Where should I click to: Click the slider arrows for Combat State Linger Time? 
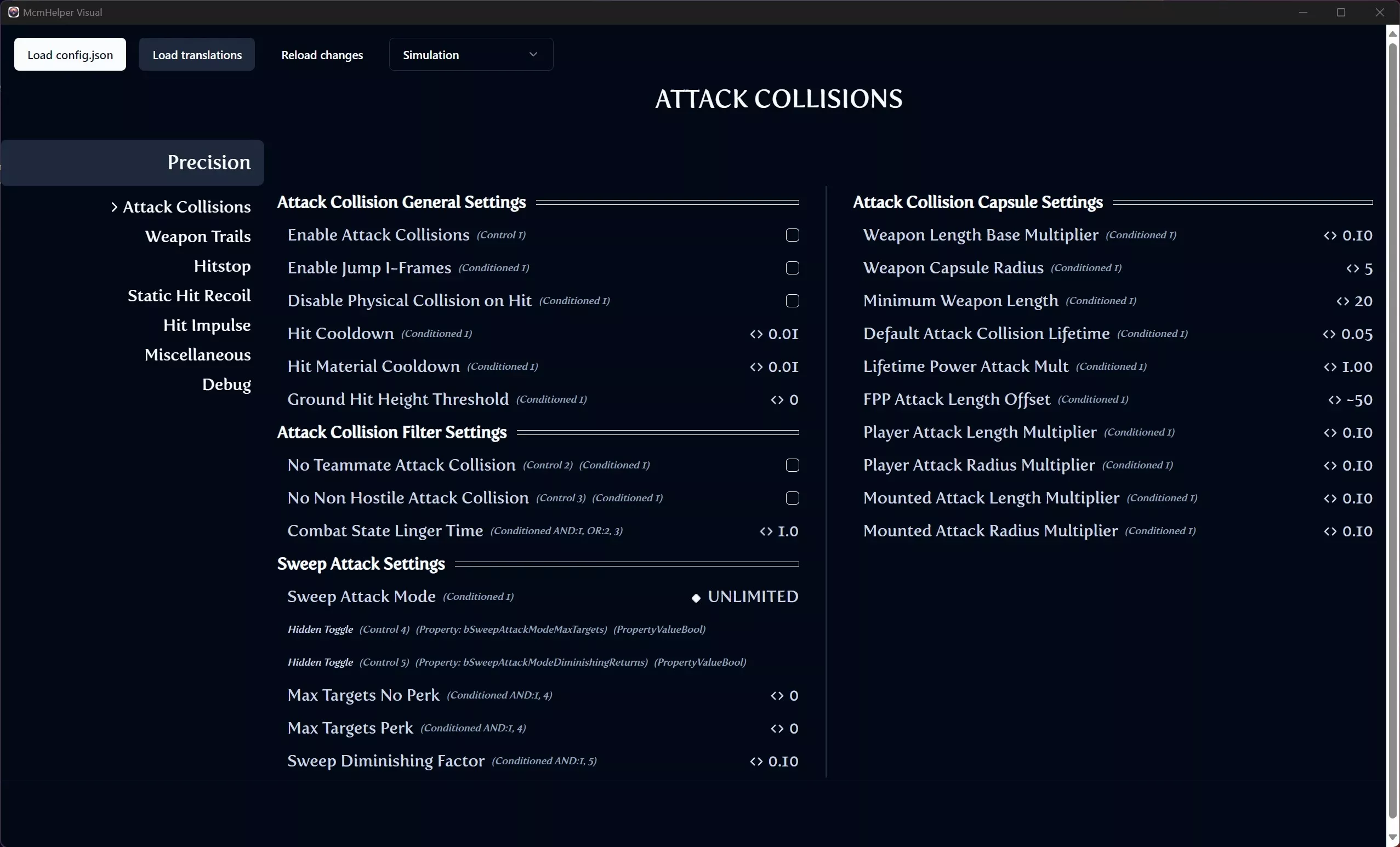[766, 532]
